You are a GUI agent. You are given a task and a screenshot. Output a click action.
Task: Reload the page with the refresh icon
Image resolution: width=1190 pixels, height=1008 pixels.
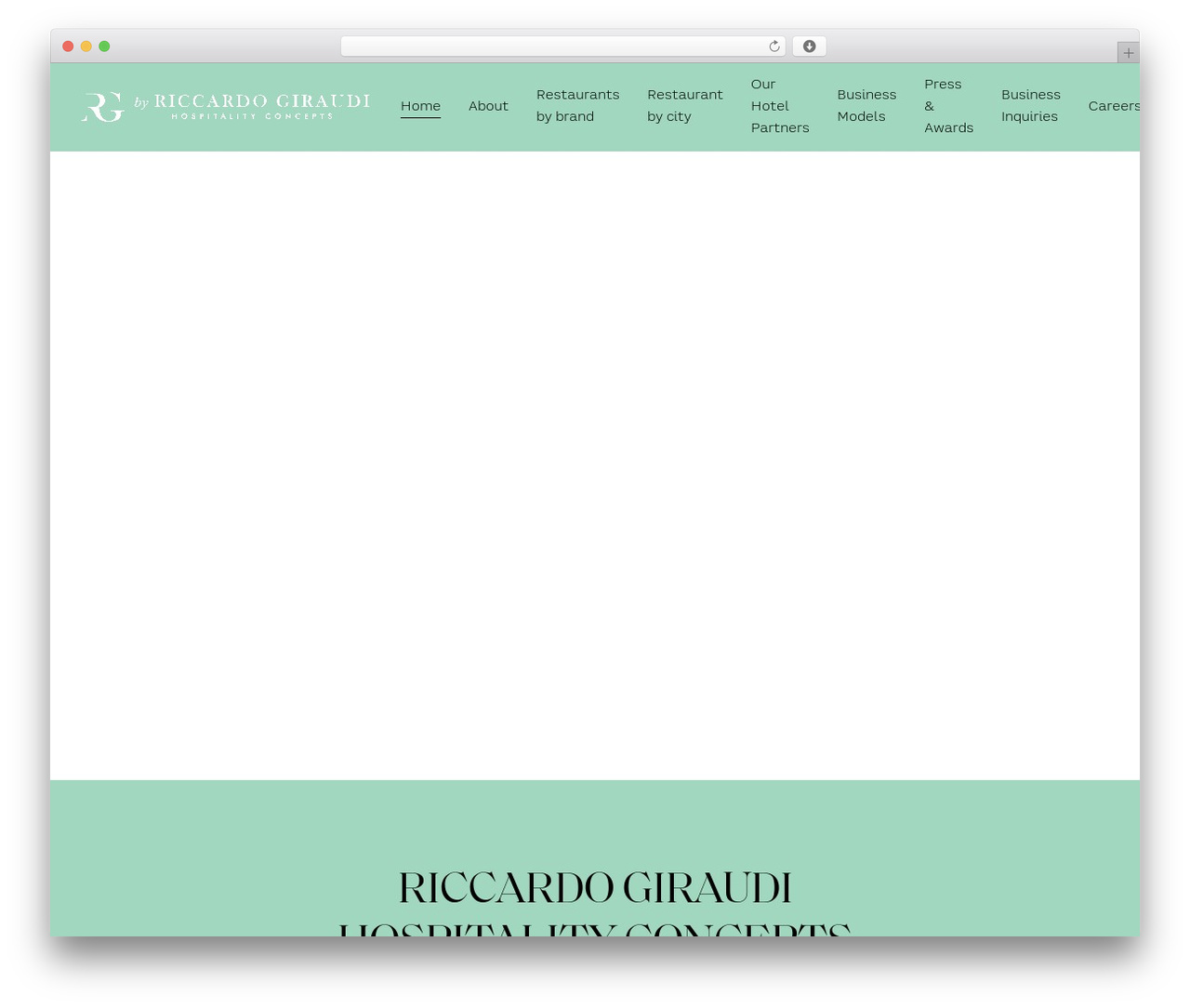point(773,46)
